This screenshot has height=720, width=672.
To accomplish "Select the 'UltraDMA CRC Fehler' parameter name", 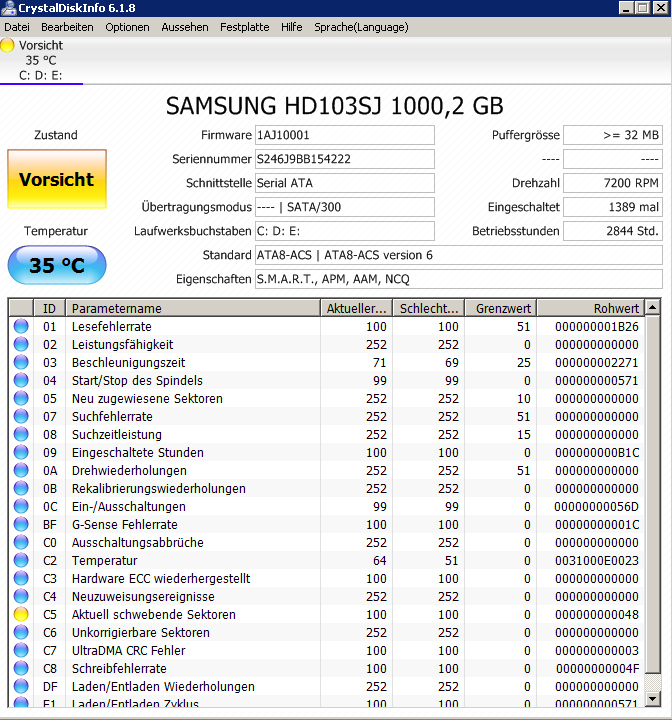I will tap(129, 651).
